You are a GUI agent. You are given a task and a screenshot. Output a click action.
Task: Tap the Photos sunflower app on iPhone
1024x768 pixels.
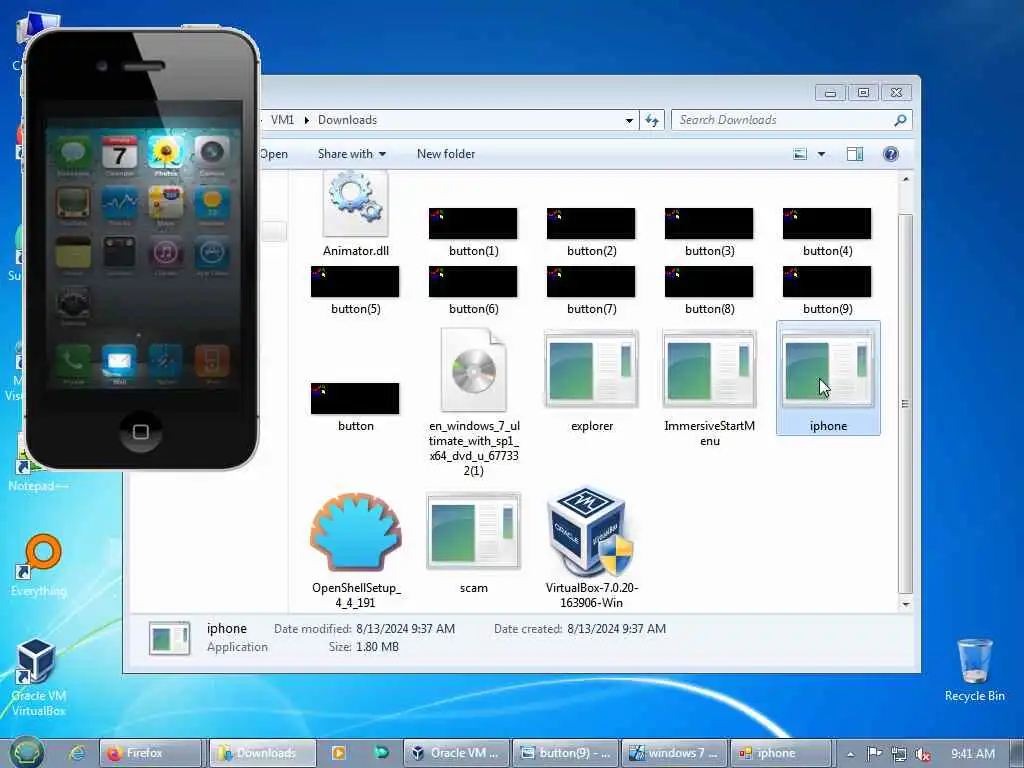point(166,153)
